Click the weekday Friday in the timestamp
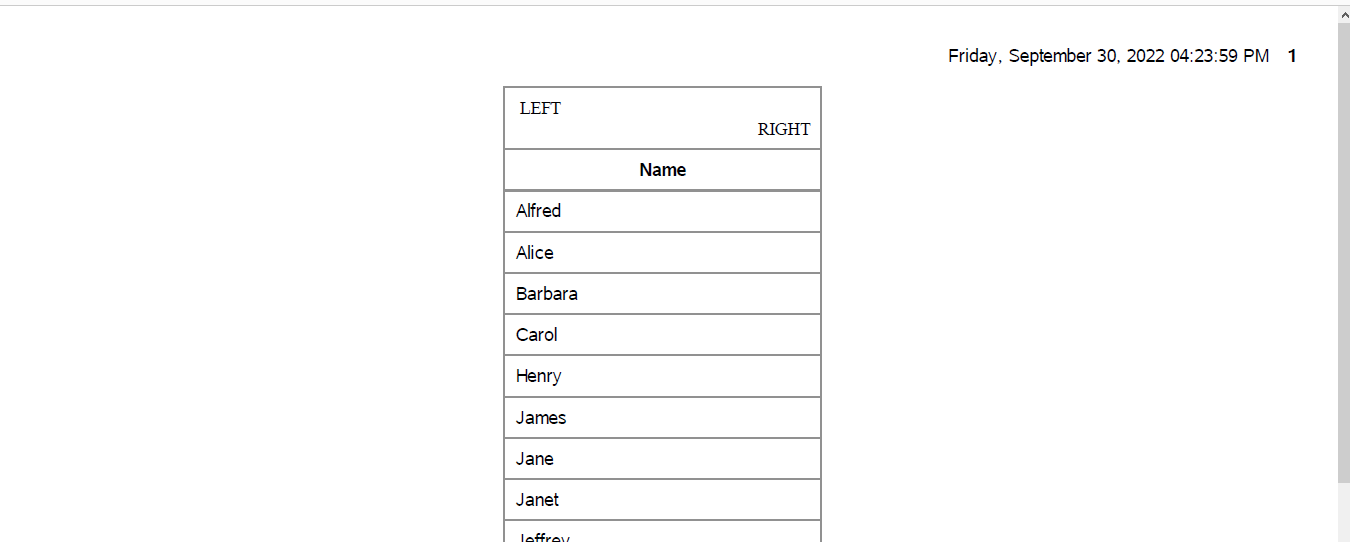Screen dimensions: 1350x542 click(972, 57)
